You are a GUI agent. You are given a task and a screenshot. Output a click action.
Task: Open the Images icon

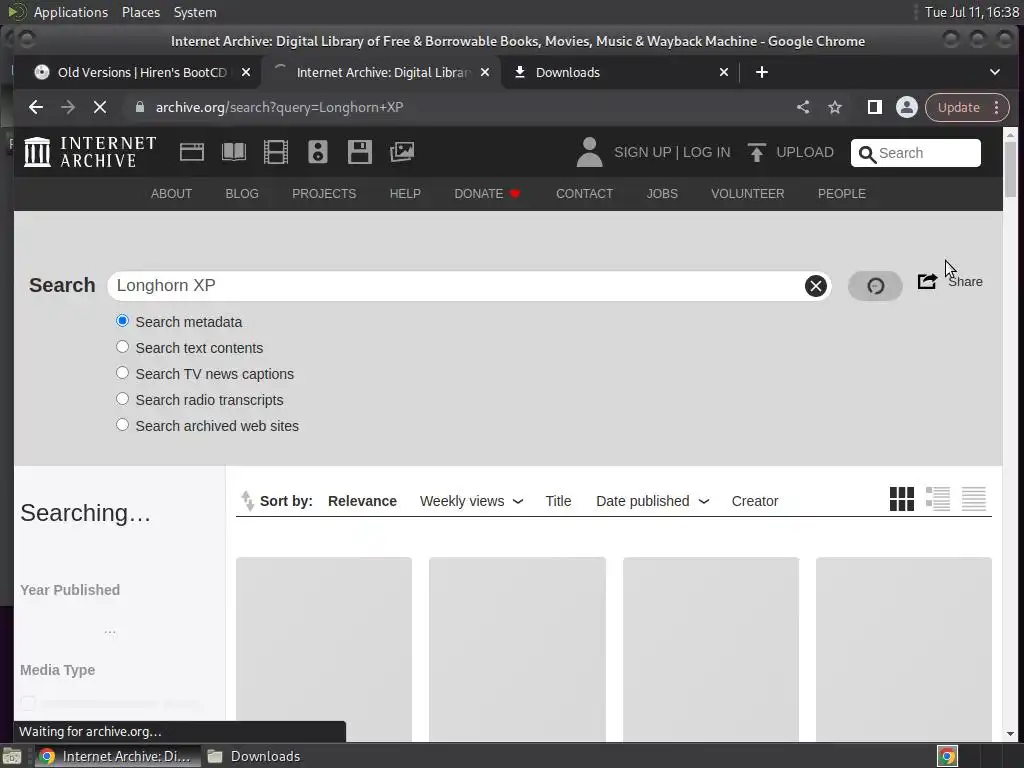[402, 152]
